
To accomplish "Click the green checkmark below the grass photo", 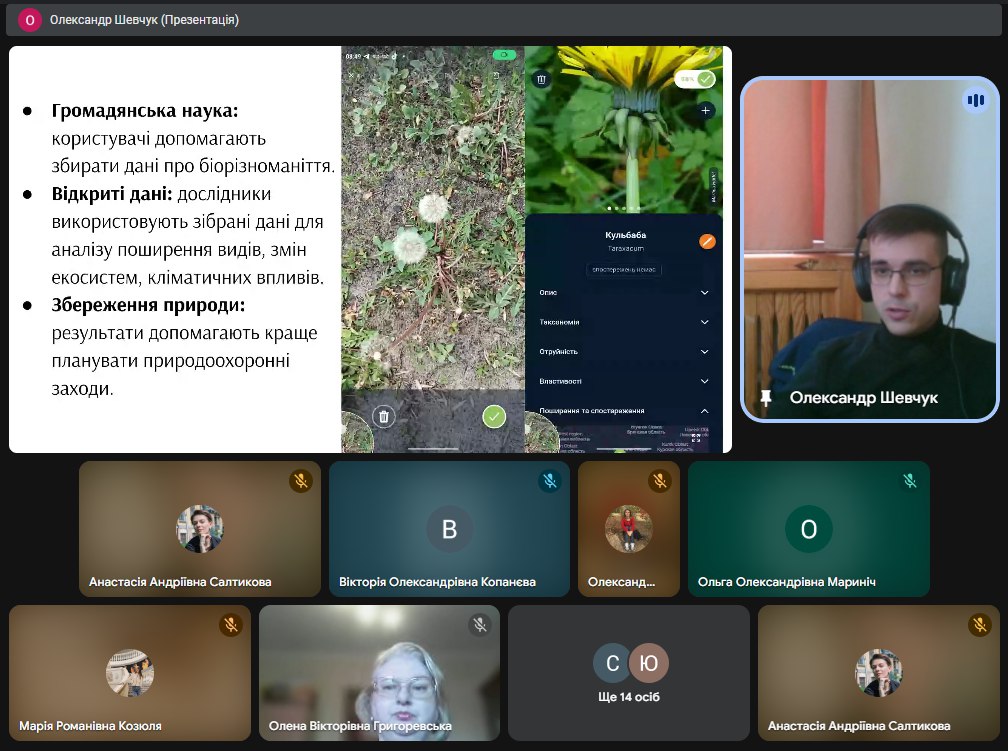I will pyautogui.click(x=494, y=416).
